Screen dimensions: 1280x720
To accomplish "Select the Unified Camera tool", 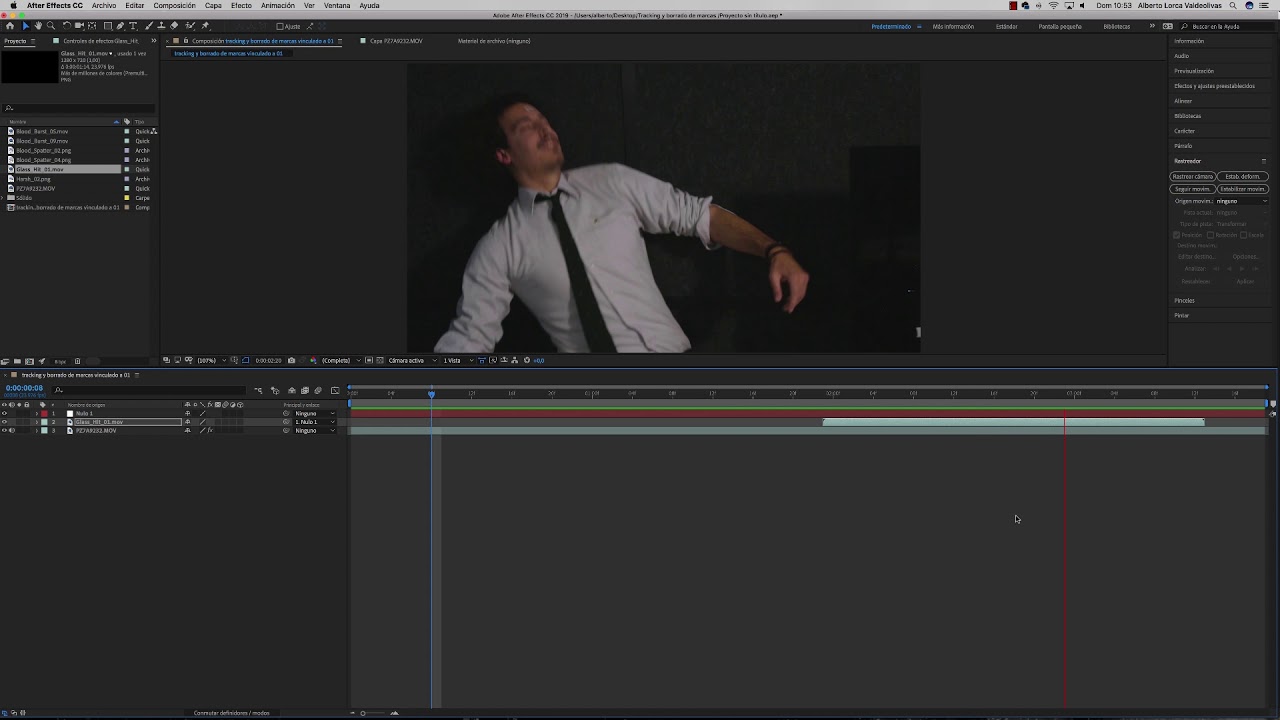I will [x=79, y=26].
